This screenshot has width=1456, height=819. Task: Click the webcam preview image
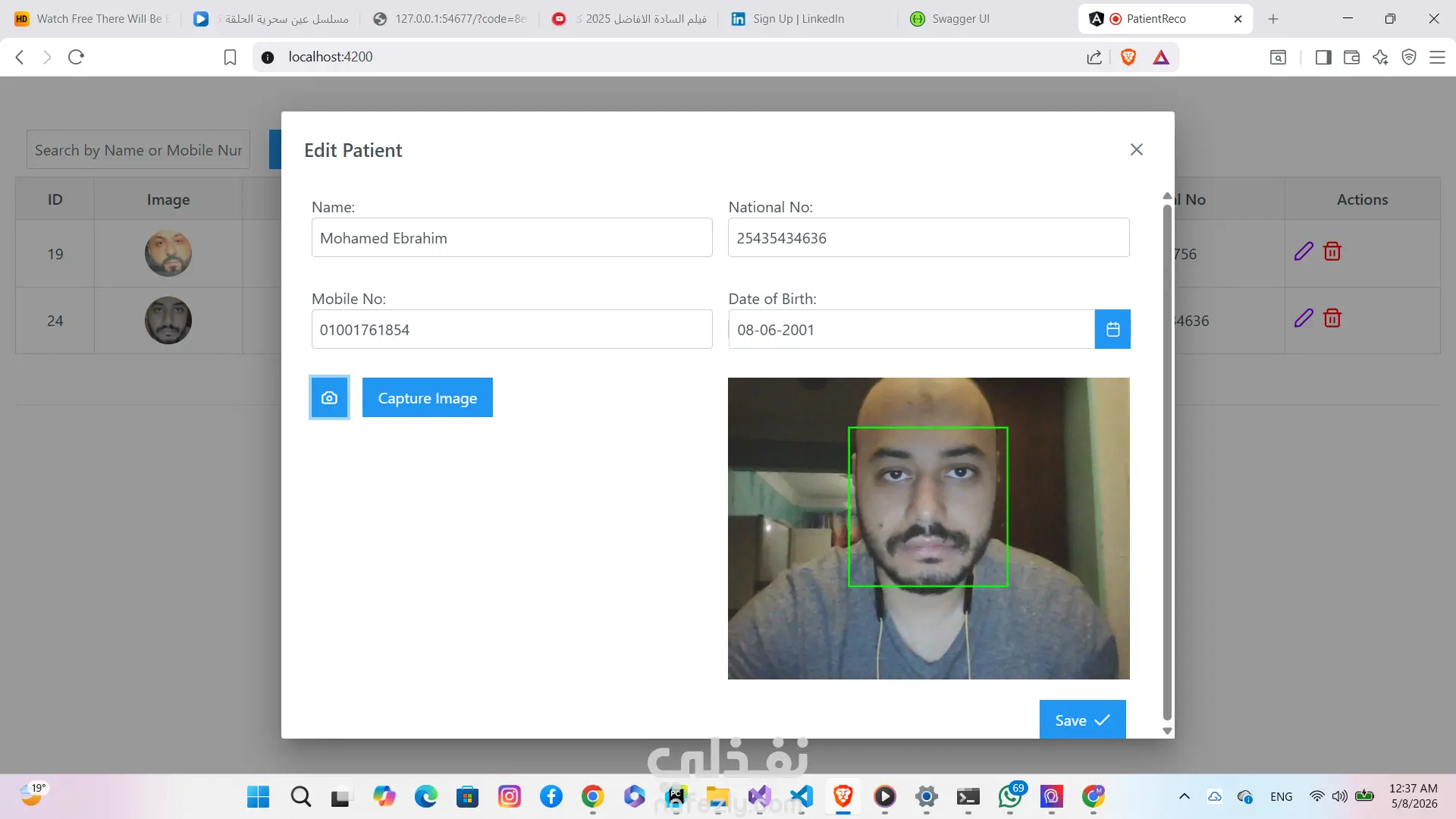click(928, 529)
